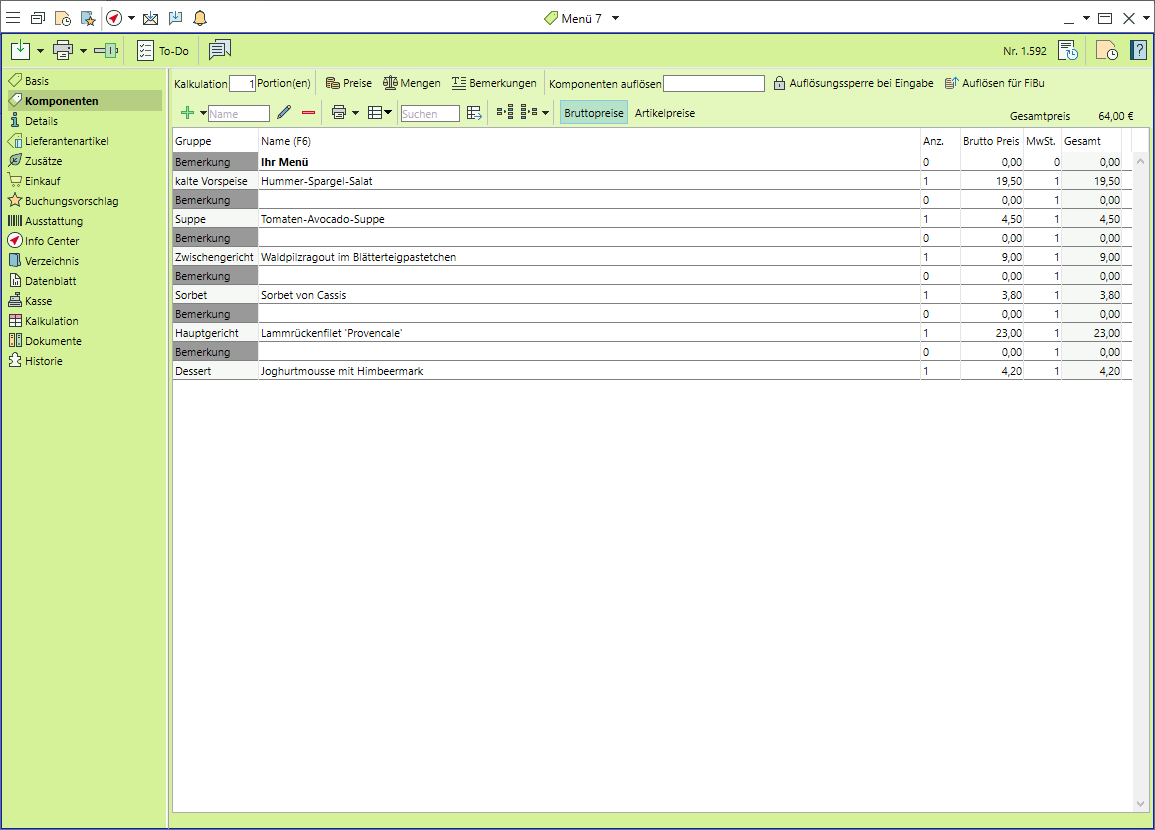Viewport: 1155px width, 830px height.
Task: Click the notification bell icon
Action: pyautogui.click(x=200, y=18)
